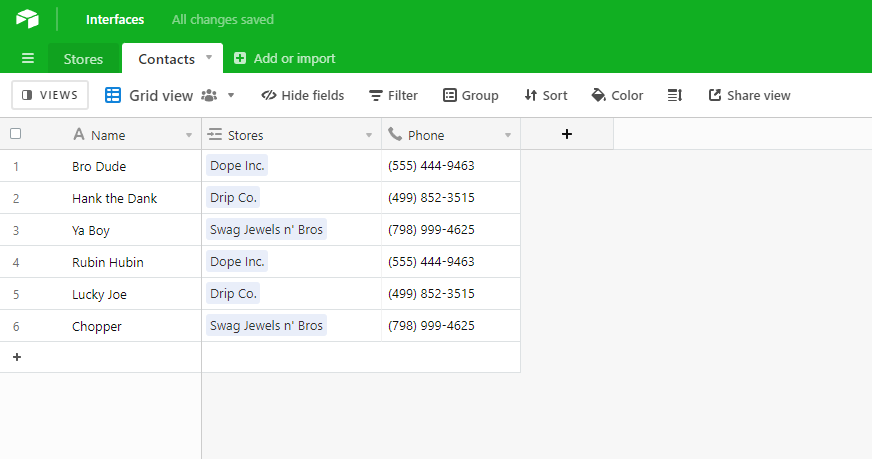Click Drip Co. chip in Hank the Dank row
The width and height of the screenshot is (872, 459).
pyautogui.click(x=233, y=198)
